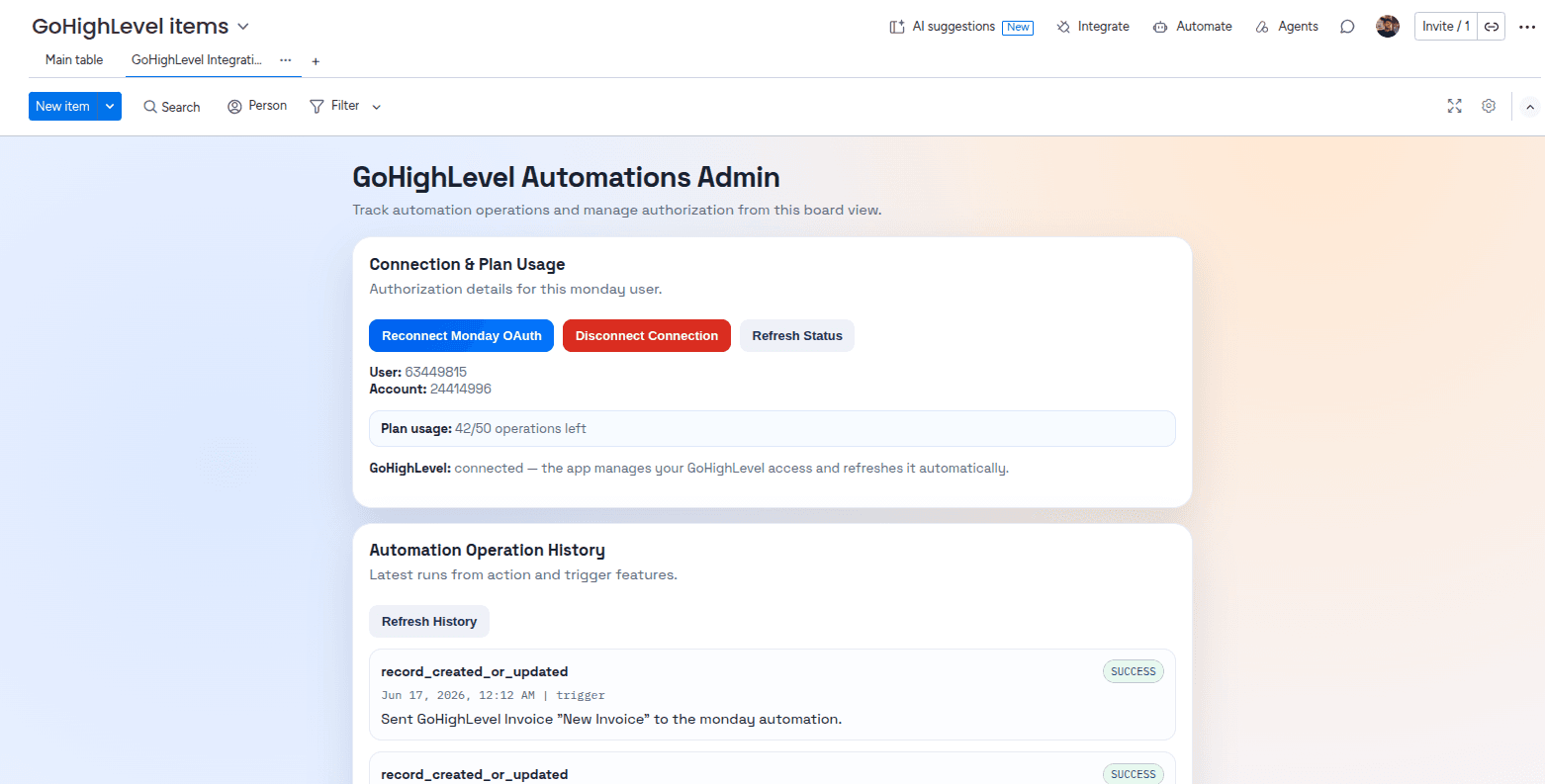Click the Sent GoHighLevel Invoice message text

[x=611, y=720]
